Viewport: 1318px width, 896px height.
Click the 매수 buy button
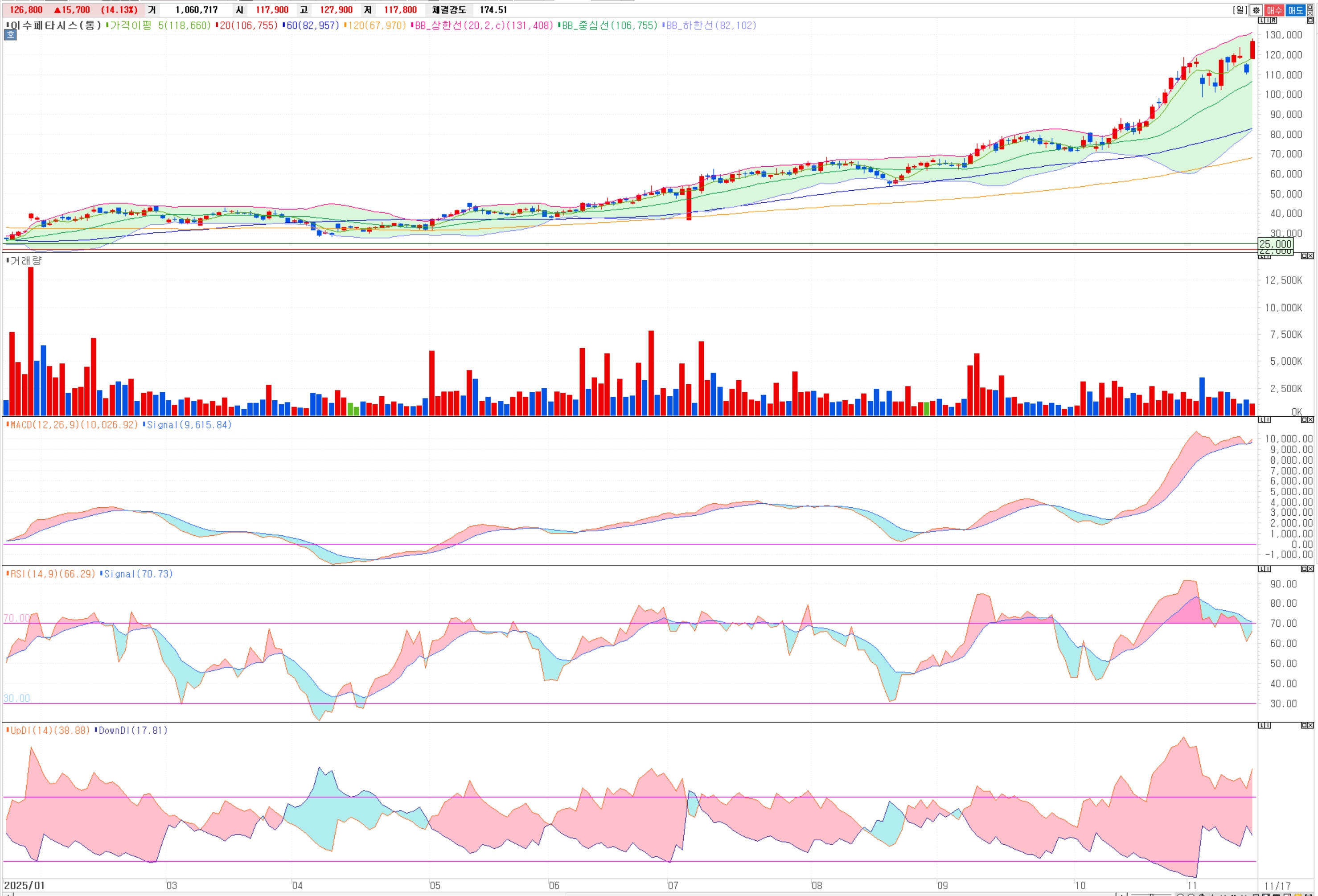pos(1274,10)
